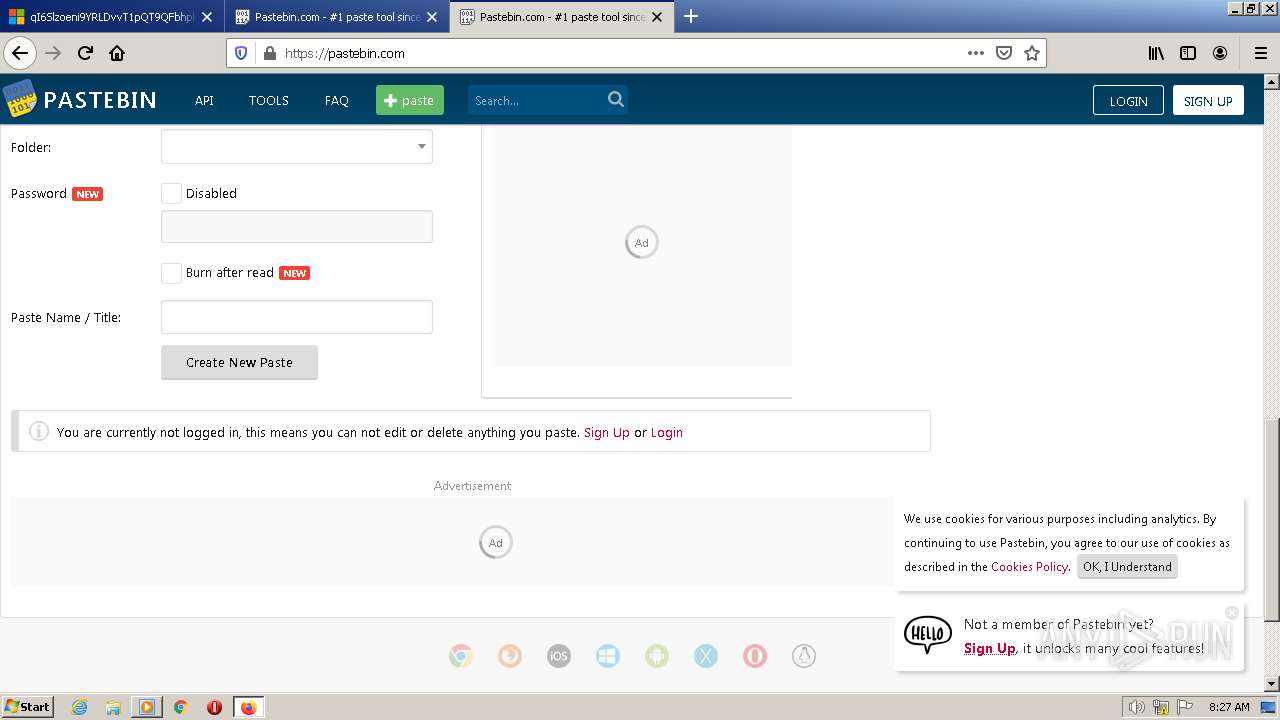Image resolution: width=1280 pixels, height=720 pixels.
Task: Open Firefox account icon
Action: coord(1220,53)
